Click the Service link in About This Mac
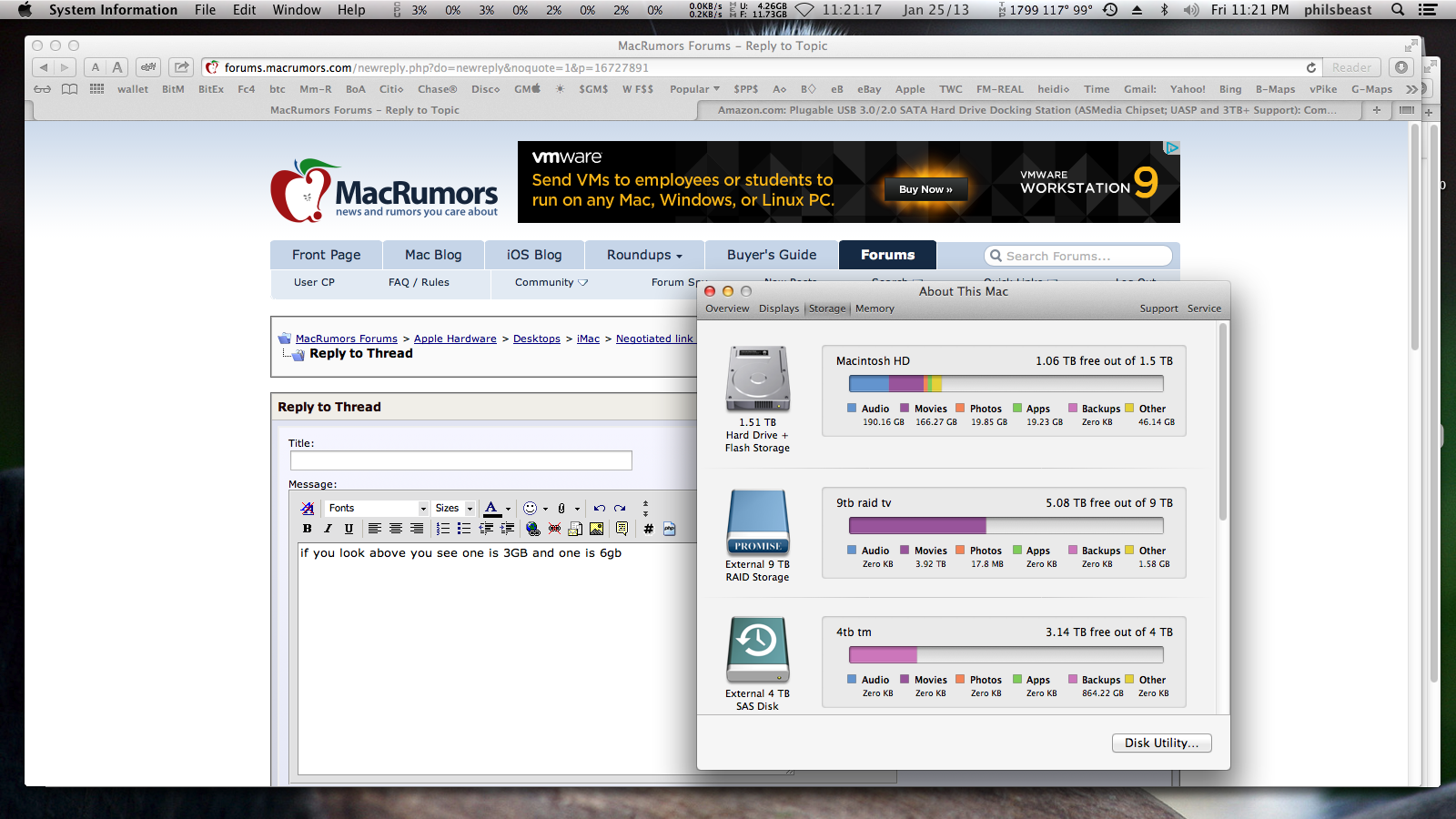Screen dimensions: 1456x819 coord(1204,308)
